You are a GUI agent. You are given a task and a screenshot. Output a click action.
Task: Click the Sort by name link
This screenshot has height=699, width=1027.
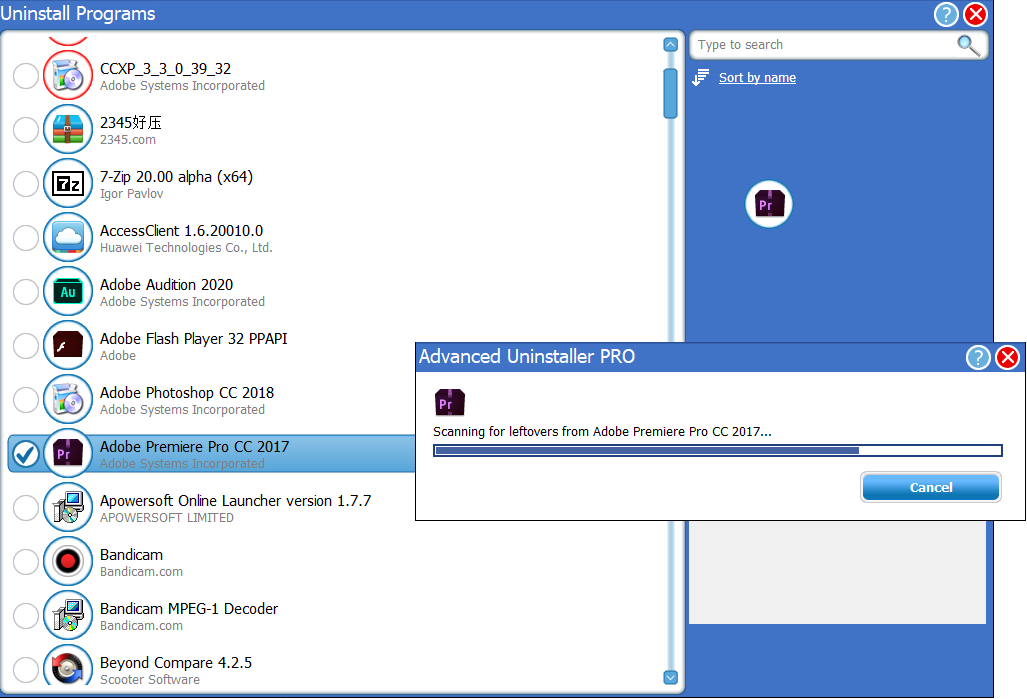[757, 78]
